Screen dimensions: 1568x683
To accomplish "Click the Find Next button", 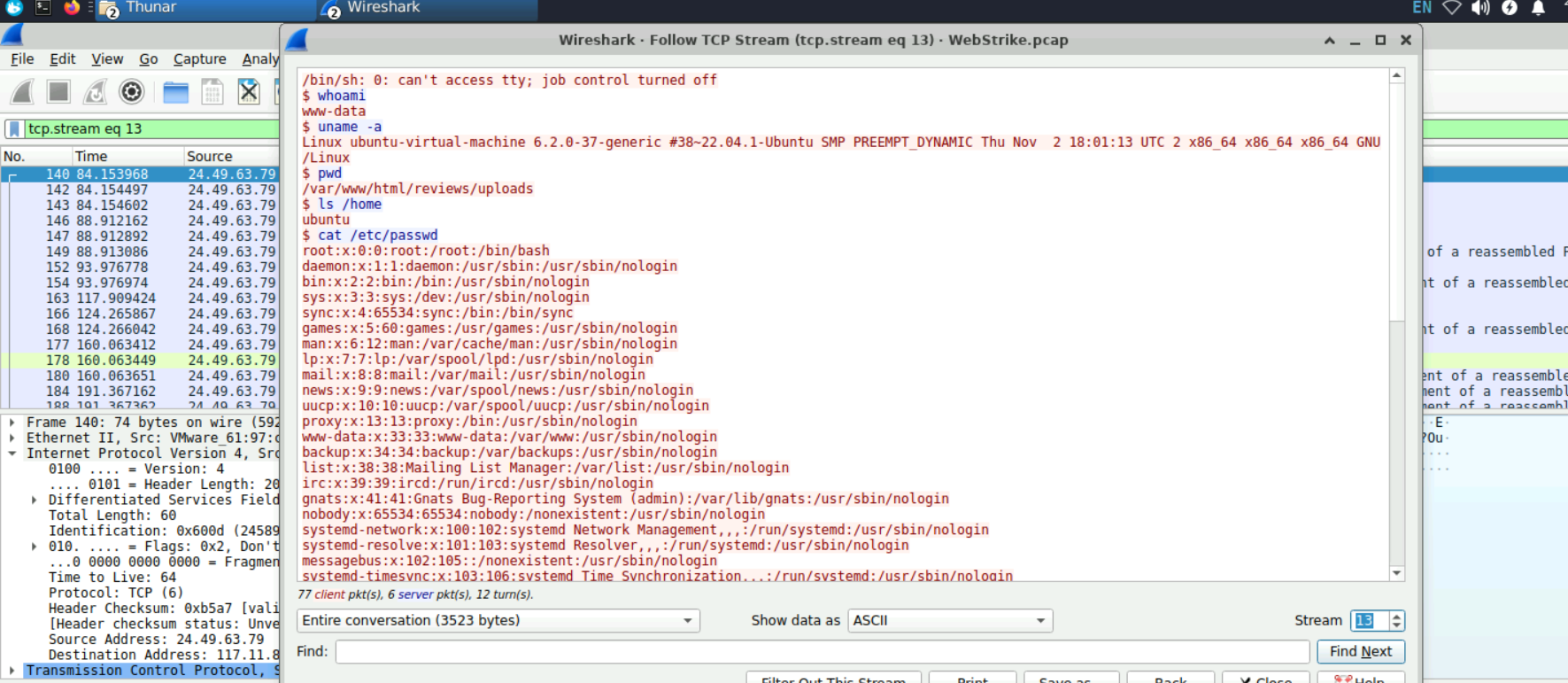I will (1360, 651).
